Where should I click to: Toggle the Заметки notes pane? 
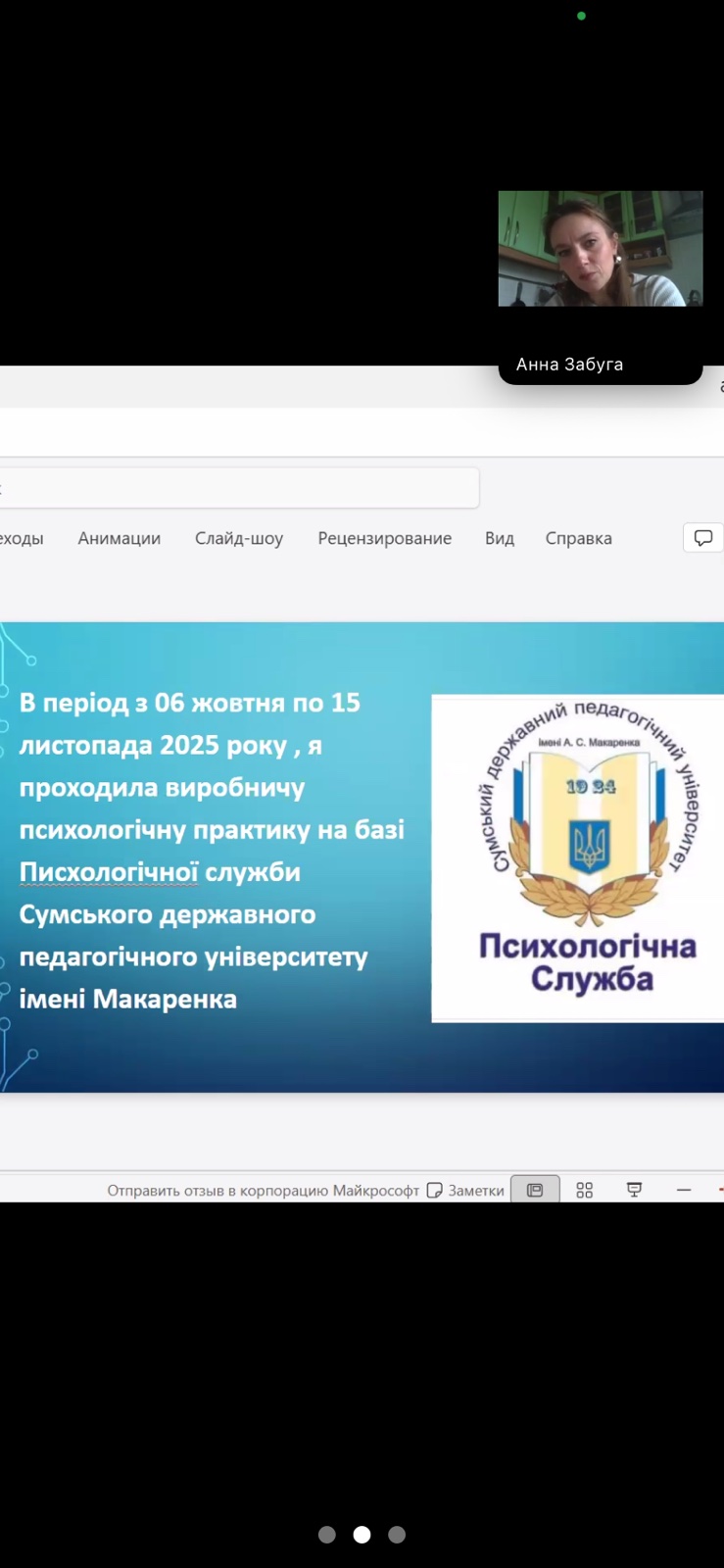466,1191
